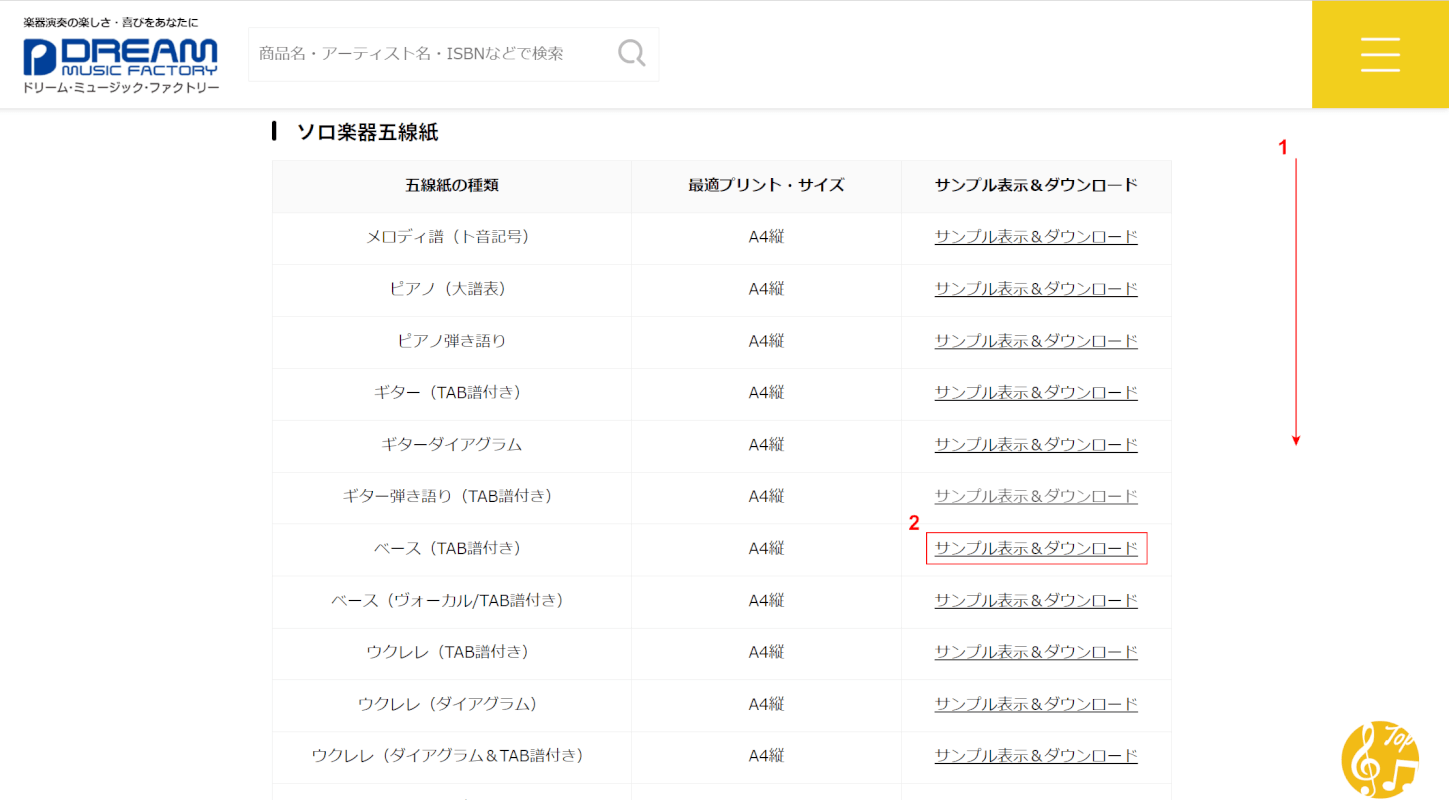Select the ベース（TAB譜付き） cell

[452, 550]
